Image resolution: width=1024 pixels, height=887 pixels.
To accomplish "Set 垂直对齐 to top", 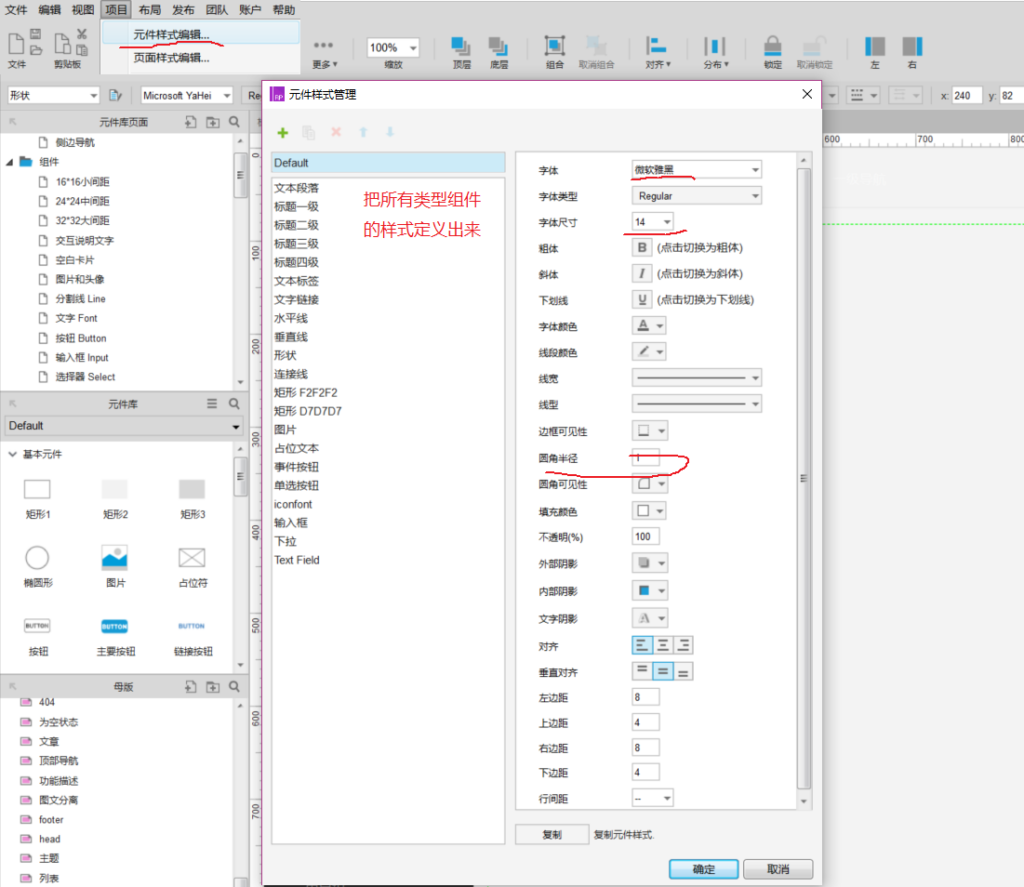I will (642, 671).
